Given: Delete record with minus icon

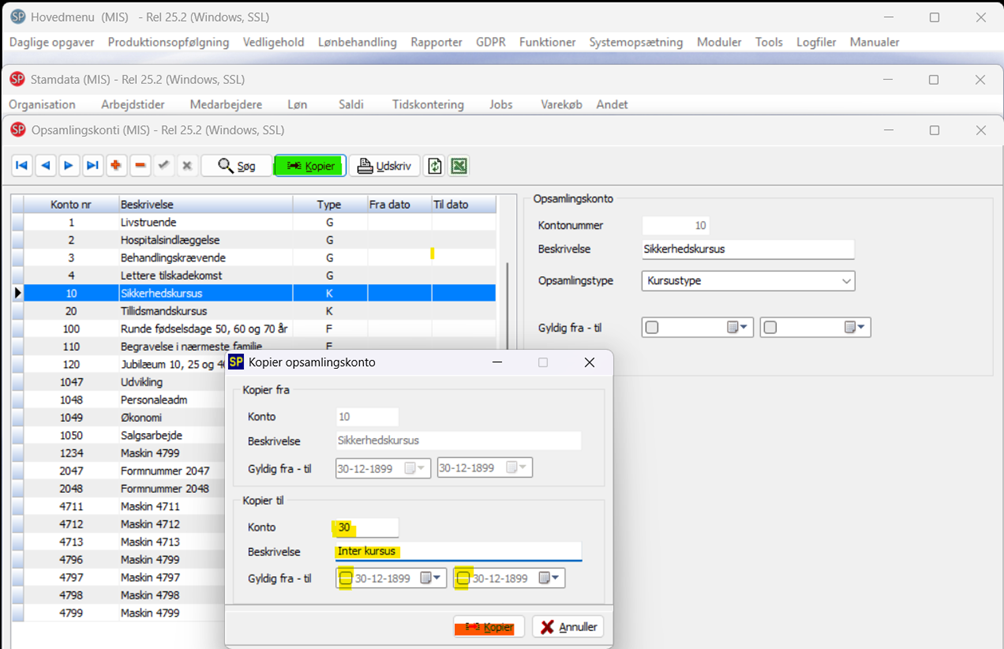Looking at the screenshot, I should (141, 166).
